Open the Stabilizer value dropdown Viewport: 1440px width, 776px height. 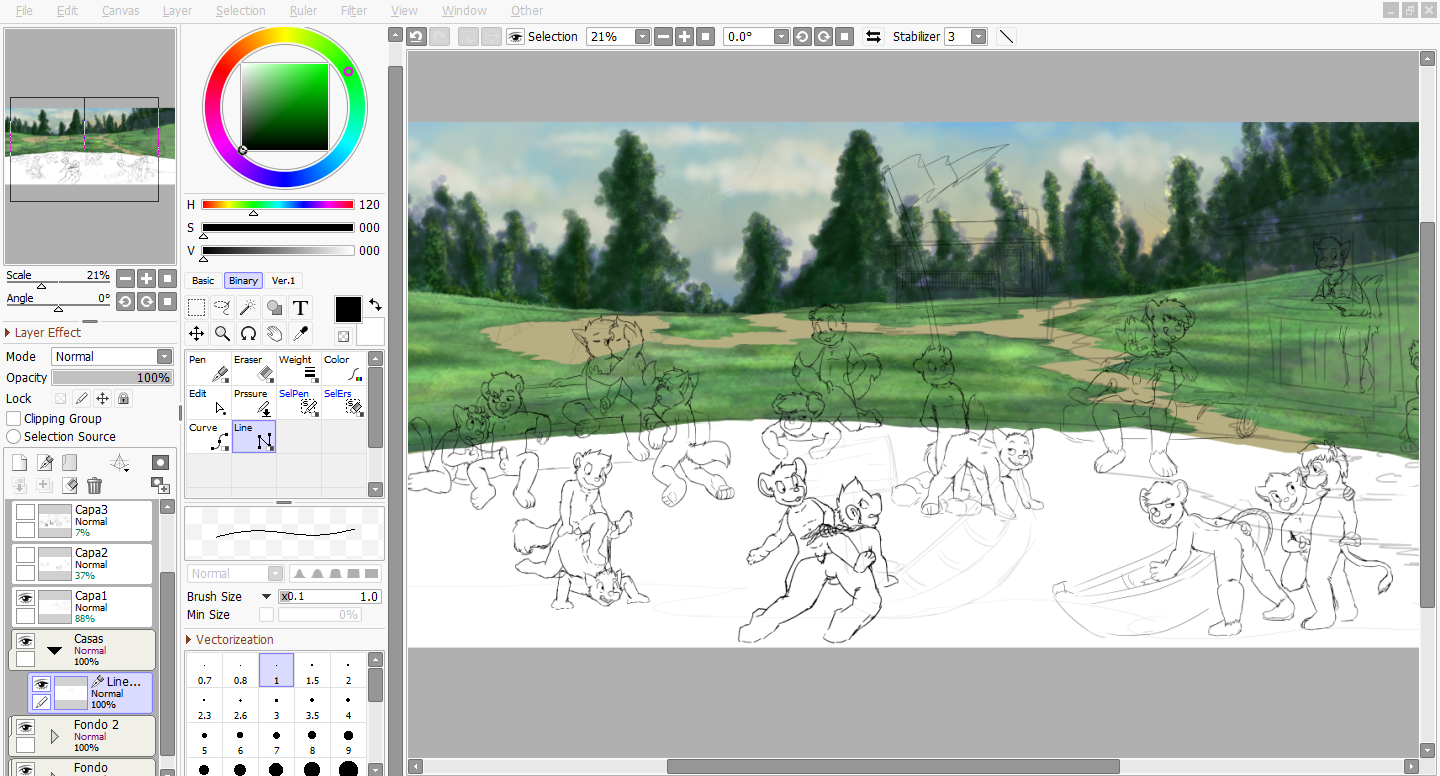click(978, 37)
